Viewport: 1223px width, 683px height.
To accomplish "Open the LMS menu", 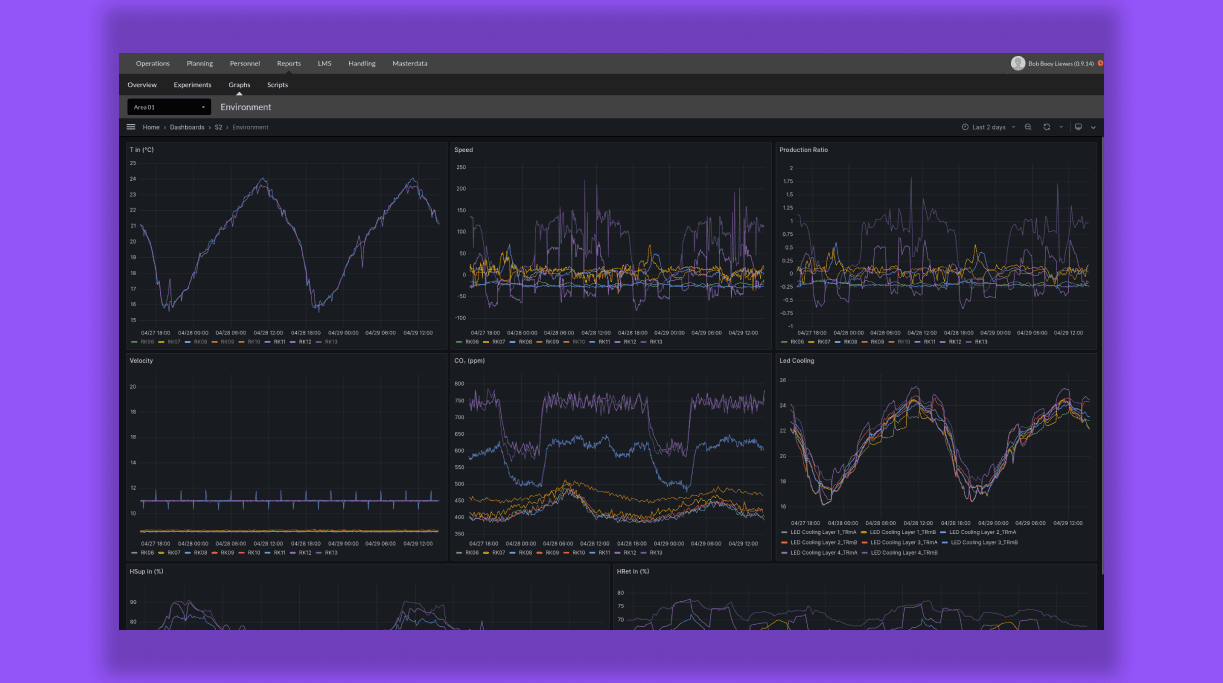I will point(325,63).
